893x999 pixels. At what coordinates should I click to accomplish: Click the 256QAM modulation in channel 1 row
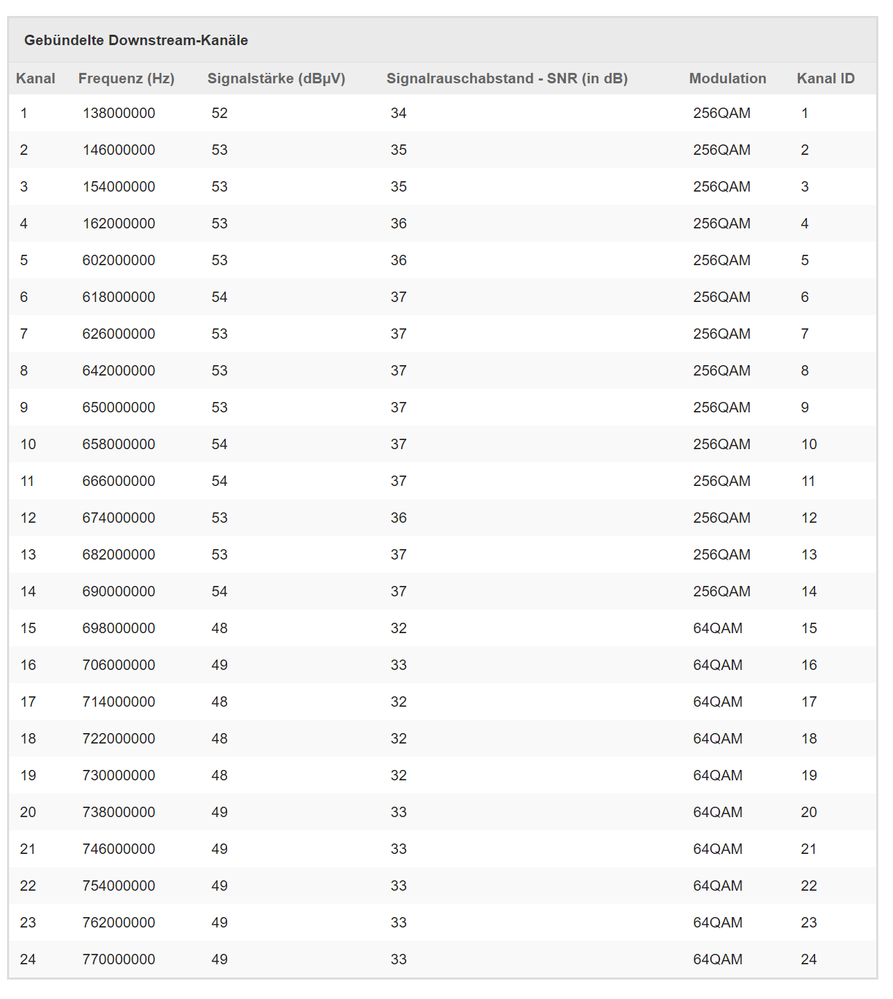coord(721,114)
